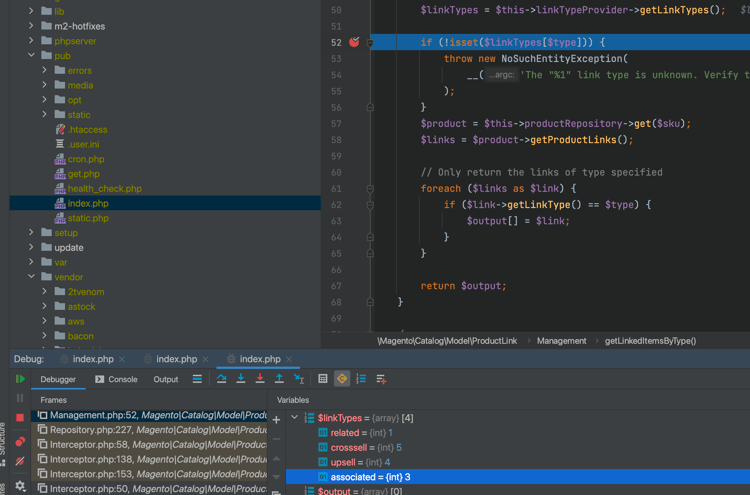
Task: Switch to the Output tab
Action: pyautogui.click(x=166, y=380)
